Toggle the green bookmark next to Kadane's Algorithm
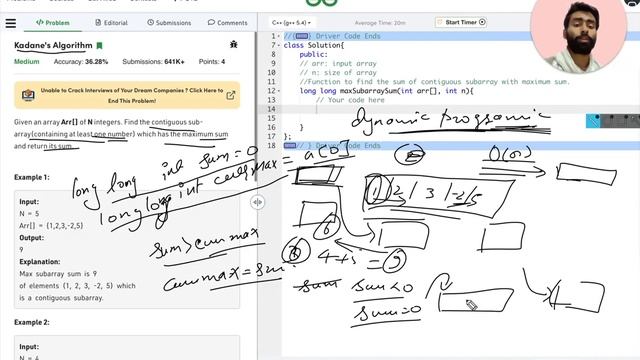This screenshot has width=640, height=360. pyautogui.click(x=99, y=46)
